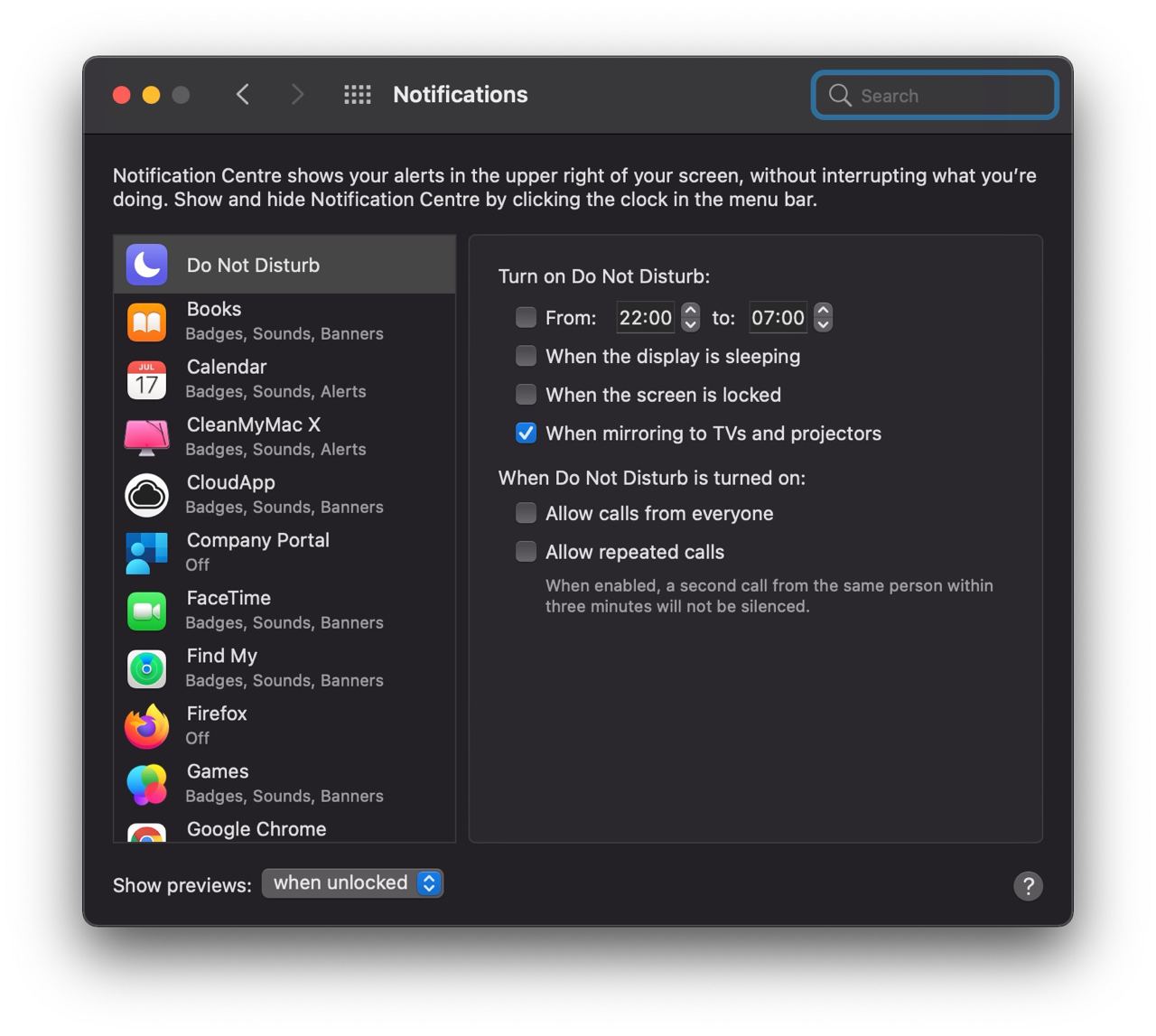Select Company Portal in the app list
Screen dimensions: 1156x1036
point(284,554)
